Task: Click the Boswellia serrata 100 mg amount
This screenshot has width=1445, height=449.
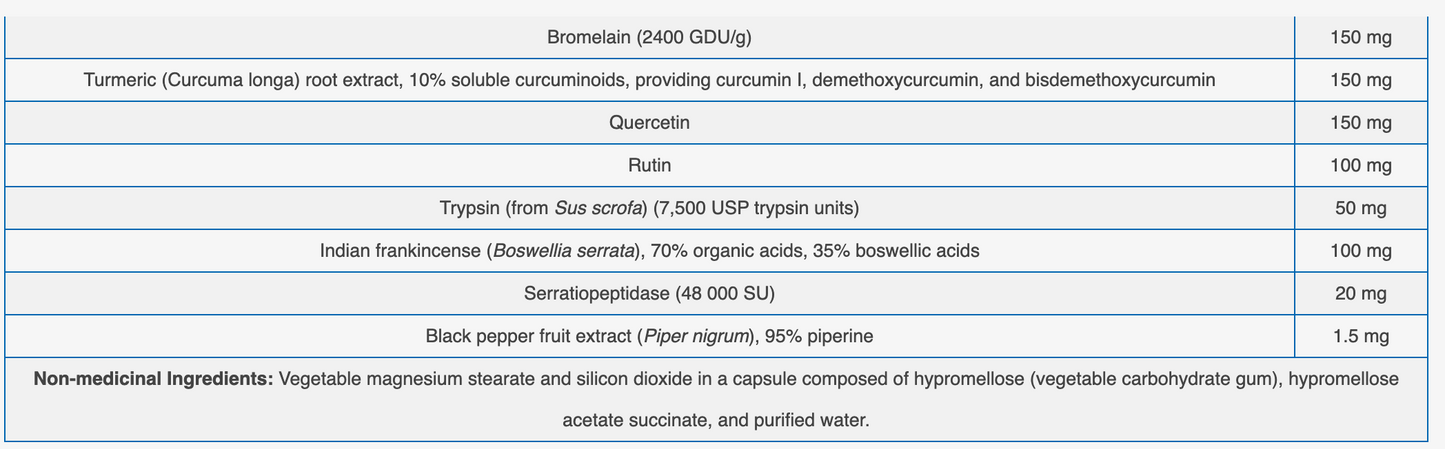Action: [x=1360, y=251]
